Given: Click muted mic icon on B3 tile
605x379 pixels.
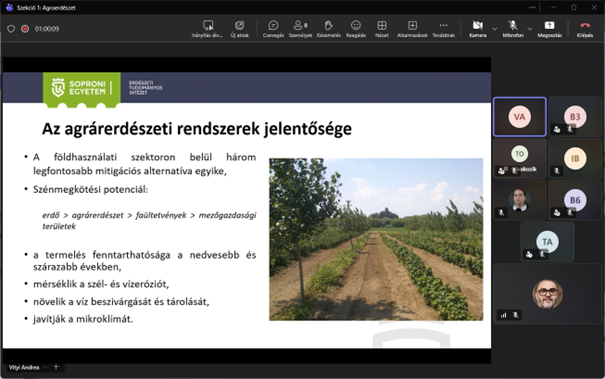Looking at the screenshot, I should pyautogui.click(x=570, y=129).
